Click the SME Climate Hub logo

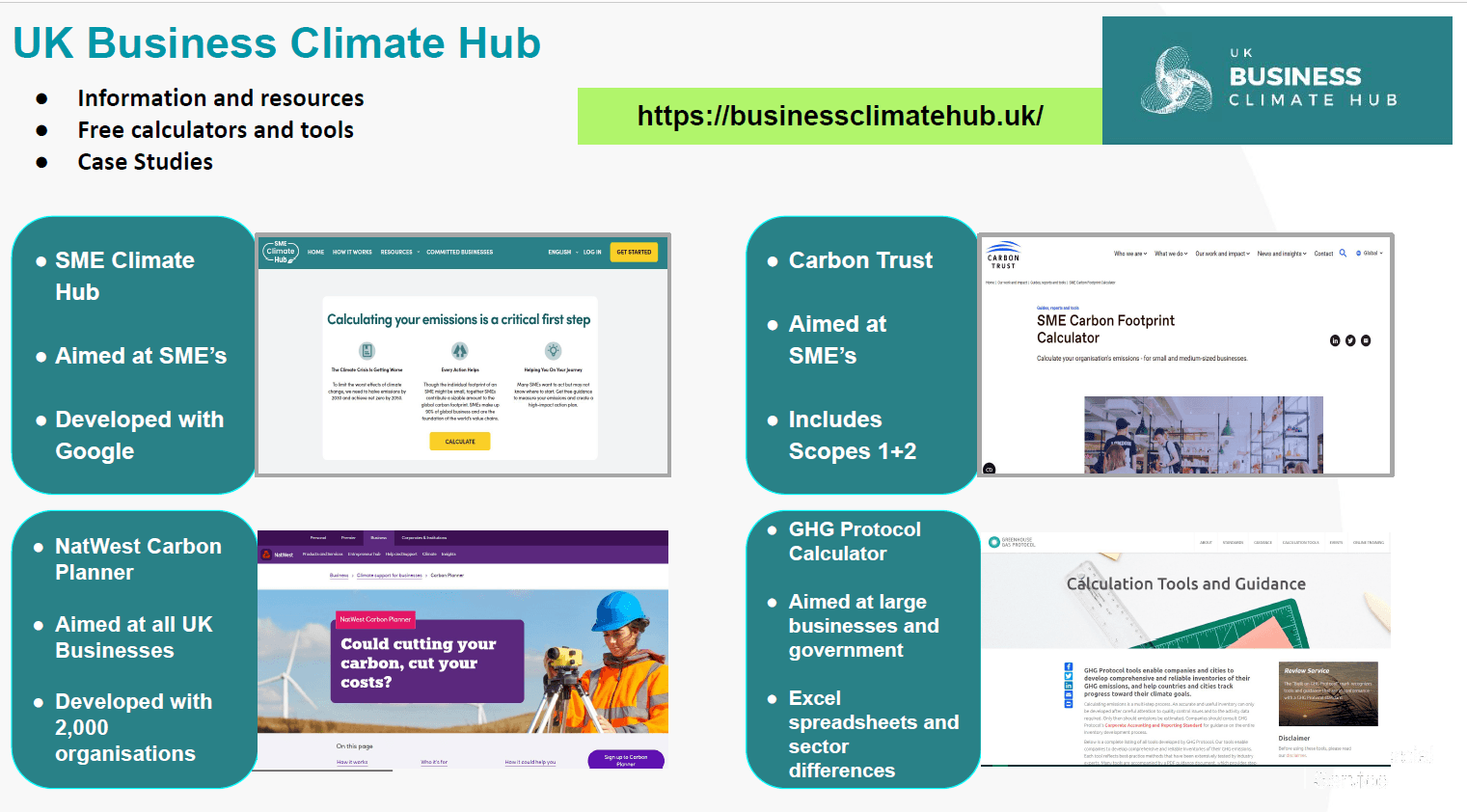[281, 252]
